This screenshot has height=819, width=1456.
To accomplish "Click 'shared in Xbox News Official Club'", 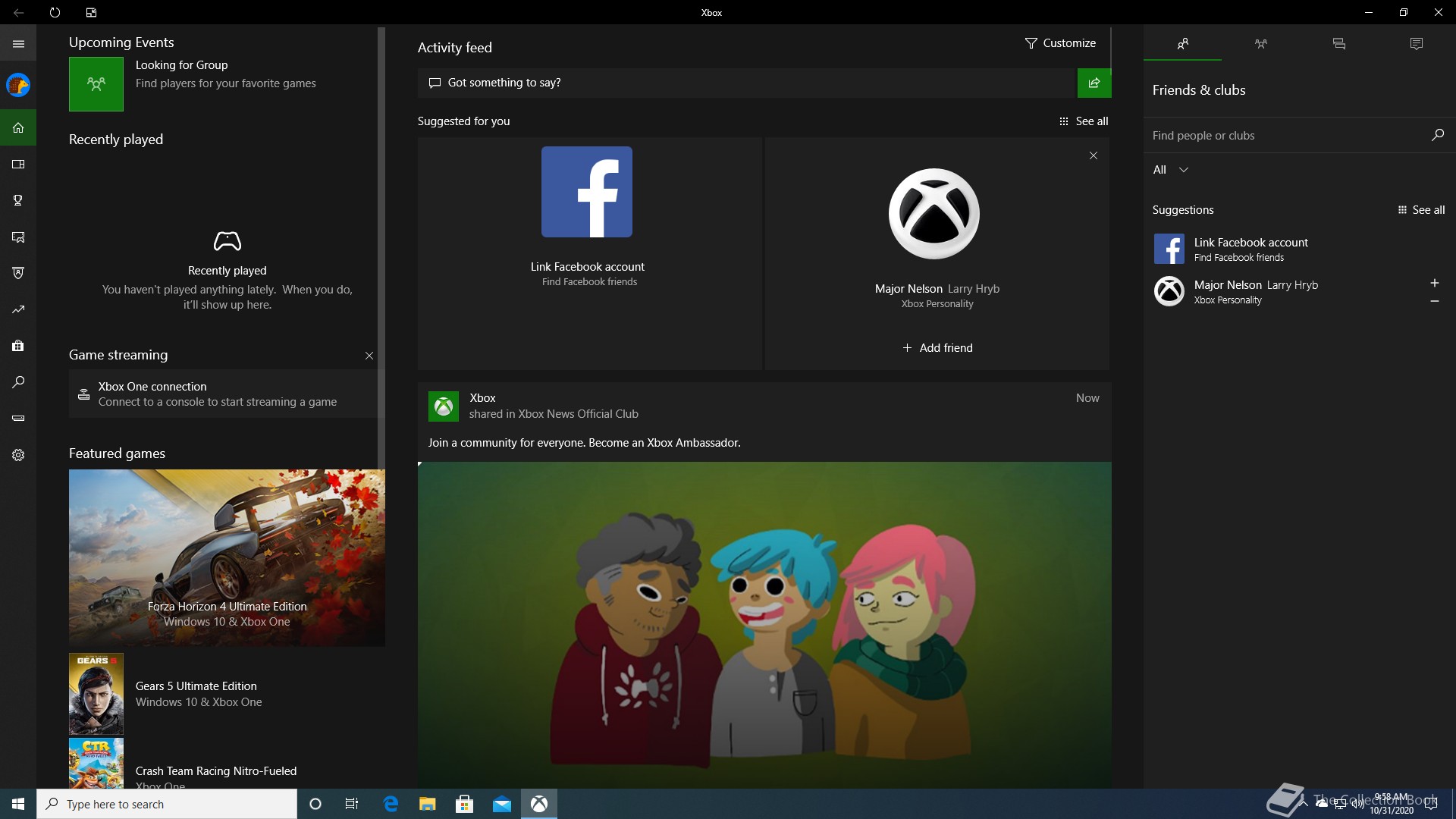I will 554,414.
